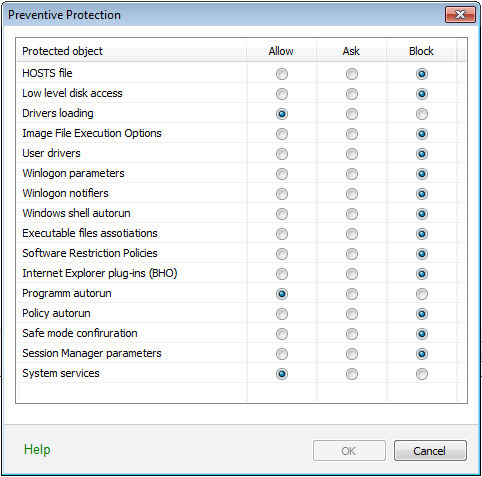Select Ask for Winlogon parameters
The height and width of the screenshot is (477, 482).
(352, 174)
